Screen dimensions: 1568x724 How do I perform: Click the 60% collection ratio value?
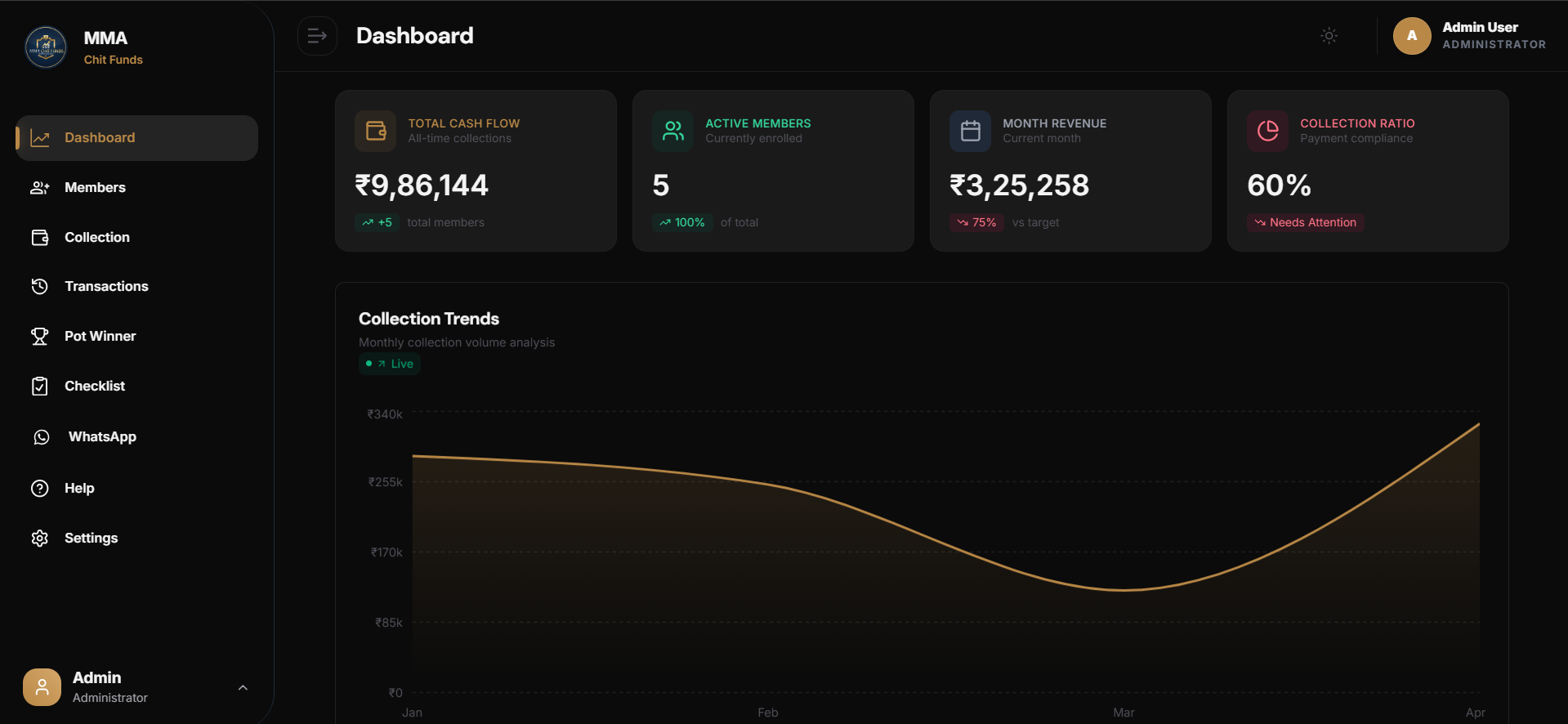tap(1279, 185)
